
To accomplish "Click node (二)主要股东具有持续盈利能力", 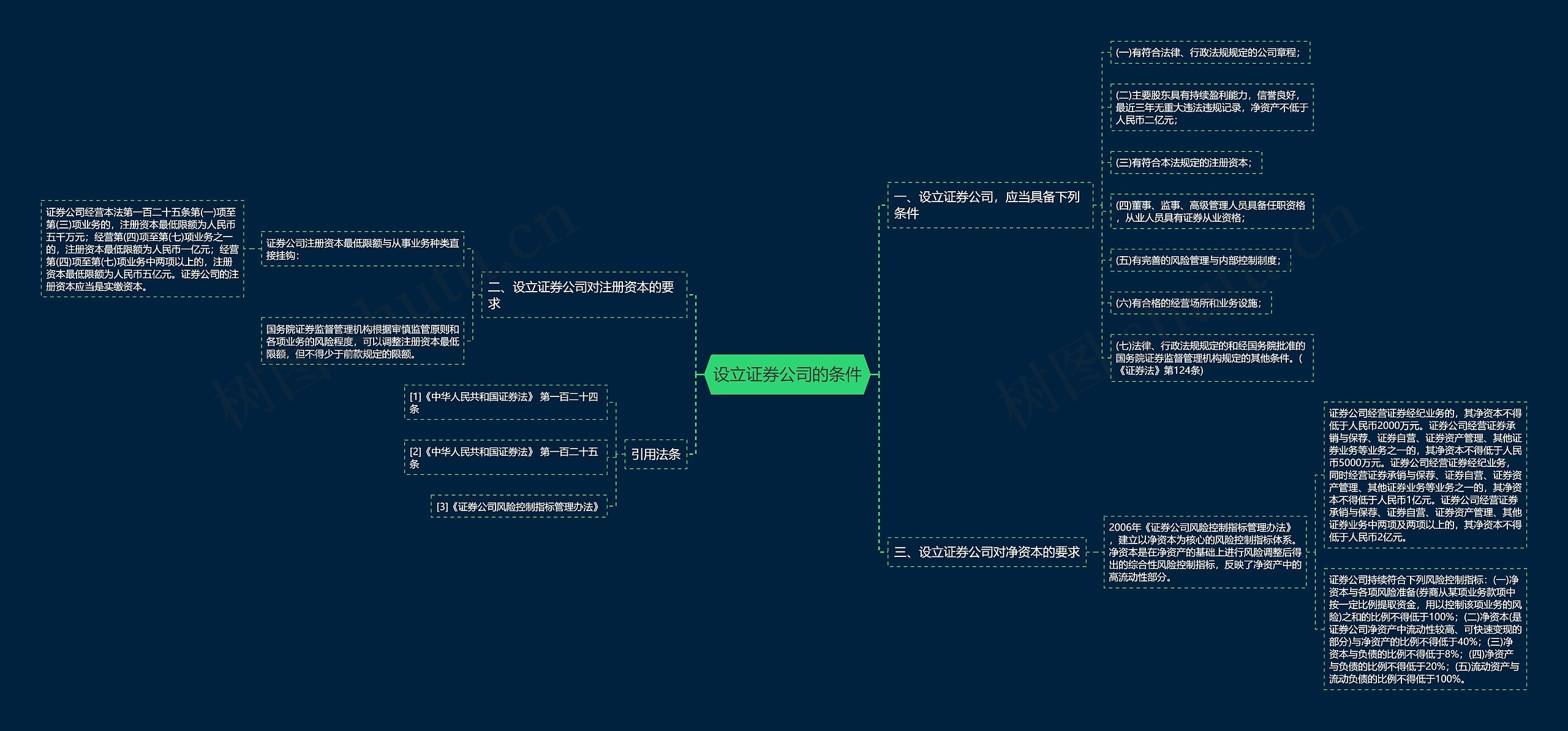I will pyautogui.click(x=1211, y=108).
